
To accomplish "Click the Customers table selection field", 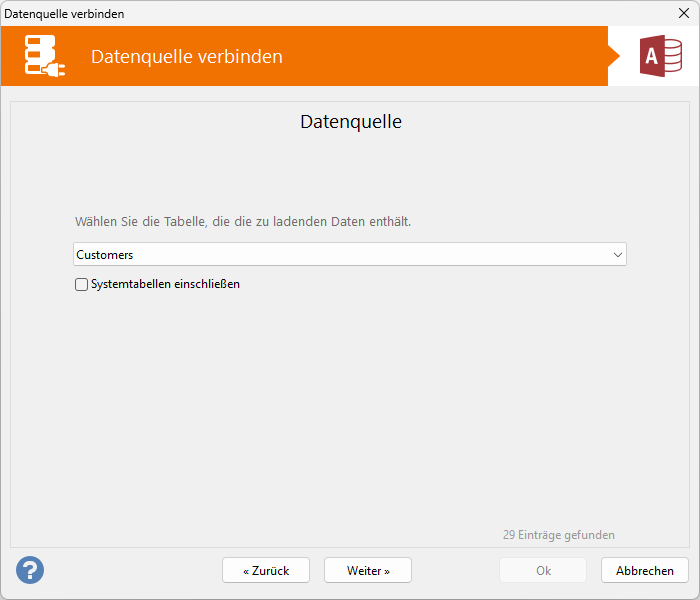I will [350, 254].
